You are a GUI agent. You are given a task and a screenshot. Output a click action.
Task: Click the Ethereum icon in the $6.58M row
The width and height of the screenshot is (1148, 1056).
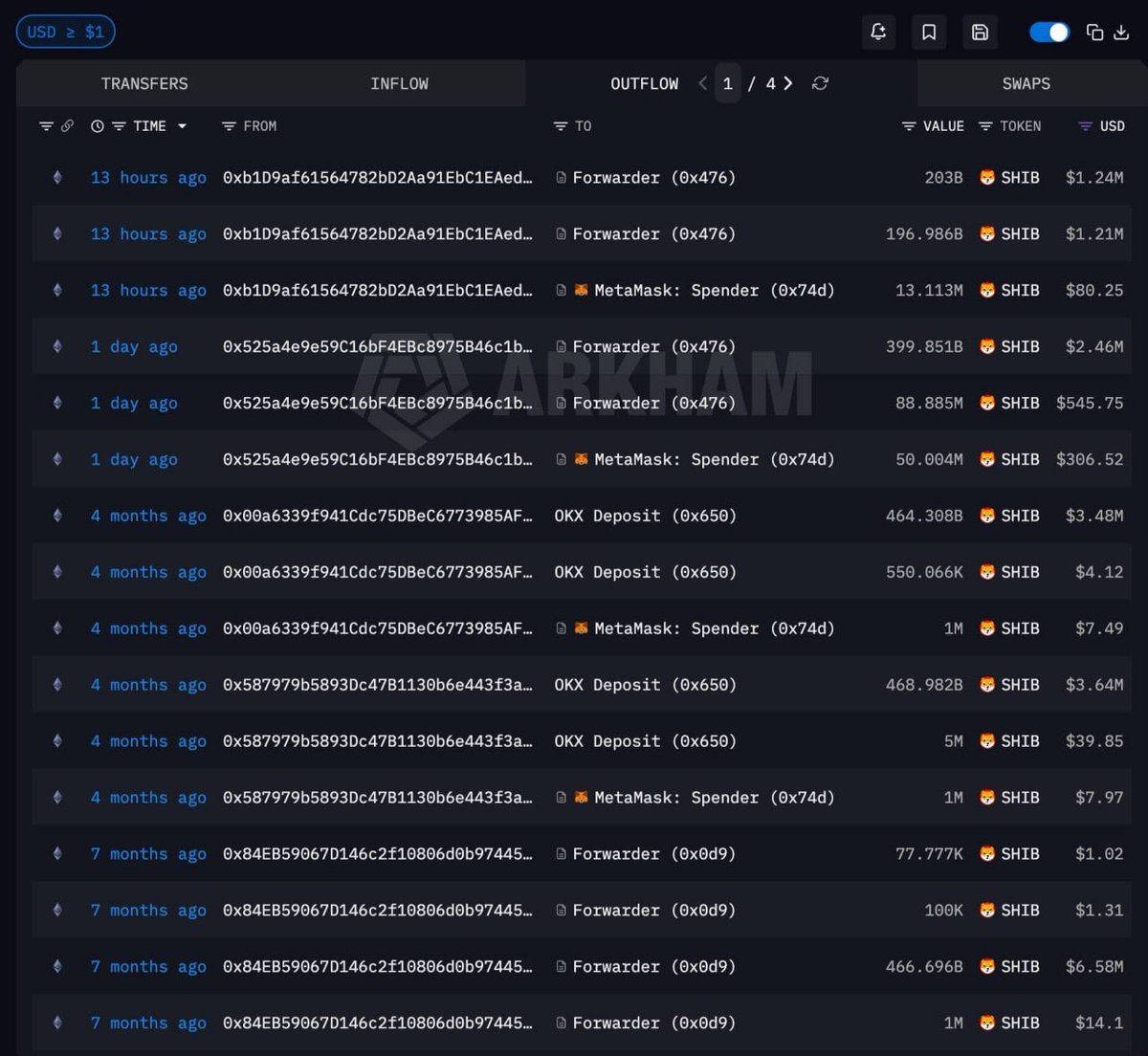[57, 967]
